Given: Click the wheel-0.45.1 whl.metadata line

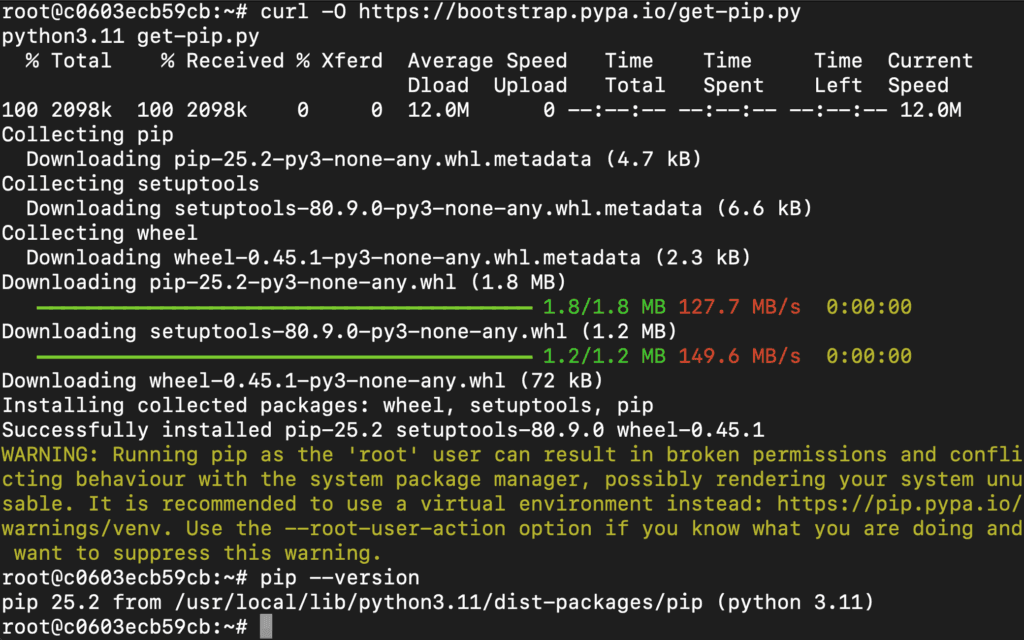Looking at the screenshot, I should [x=389, y=258].
